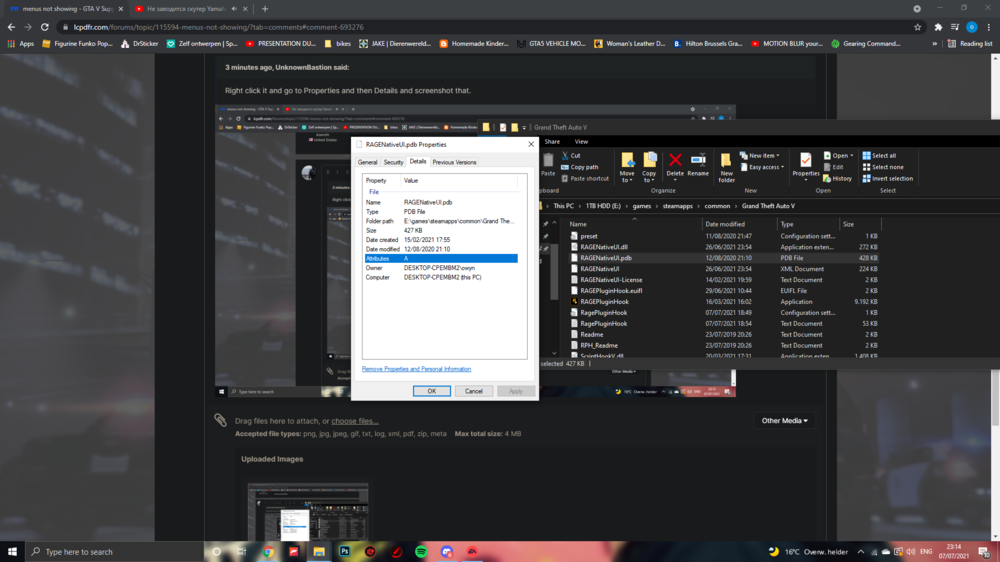The image size is (1000, 562).
Task: Click the Windows Start button
Action: click(x=12, y=552)
